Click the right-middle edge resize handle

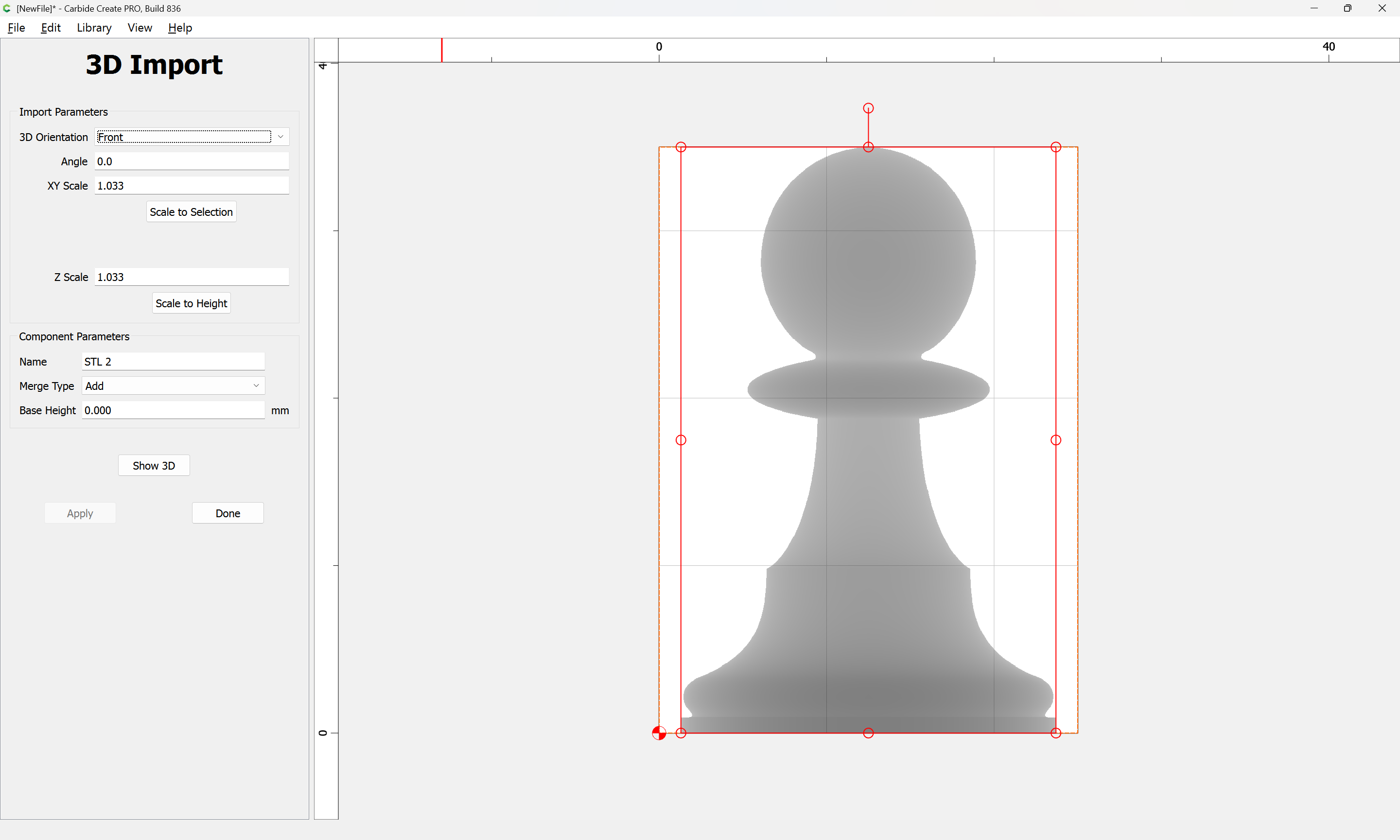[x=1055, y=440]
